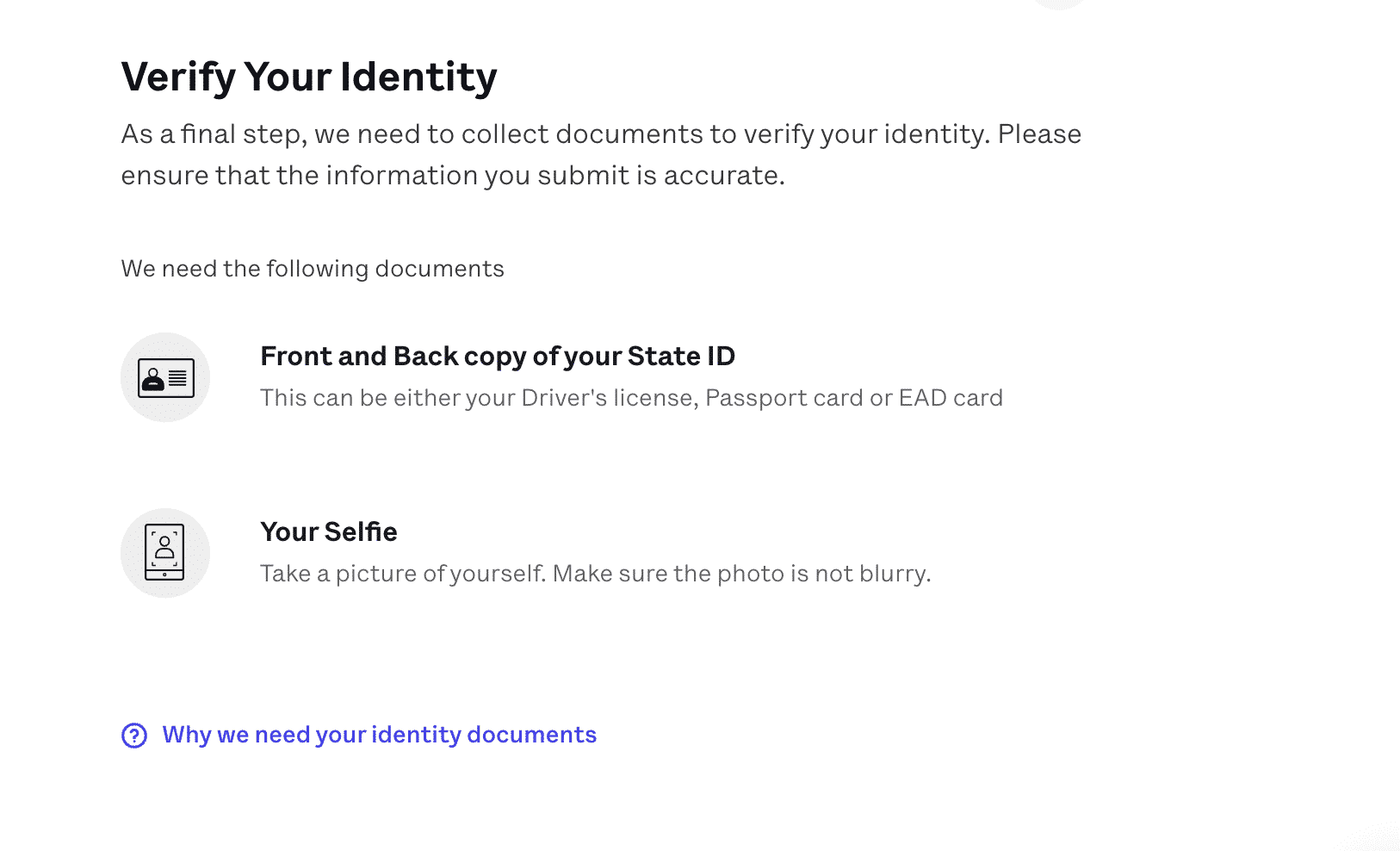Click the text lines inside the ID card icon
The width and height of the screenshot is (1400, 851).
click(178, 378)
